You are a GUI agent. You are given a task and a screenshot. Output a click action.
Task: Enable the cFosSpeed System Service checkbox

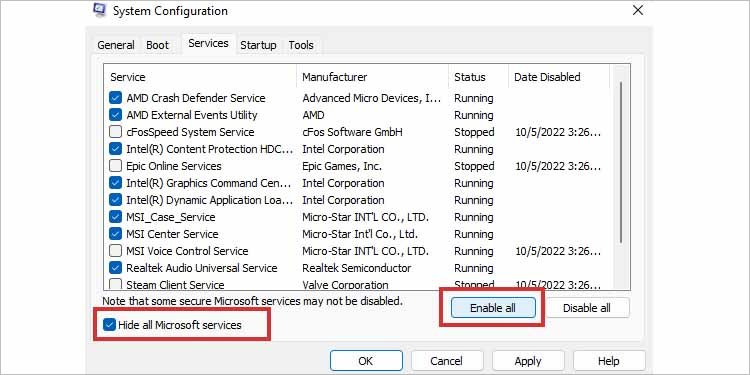click(115, 132)
